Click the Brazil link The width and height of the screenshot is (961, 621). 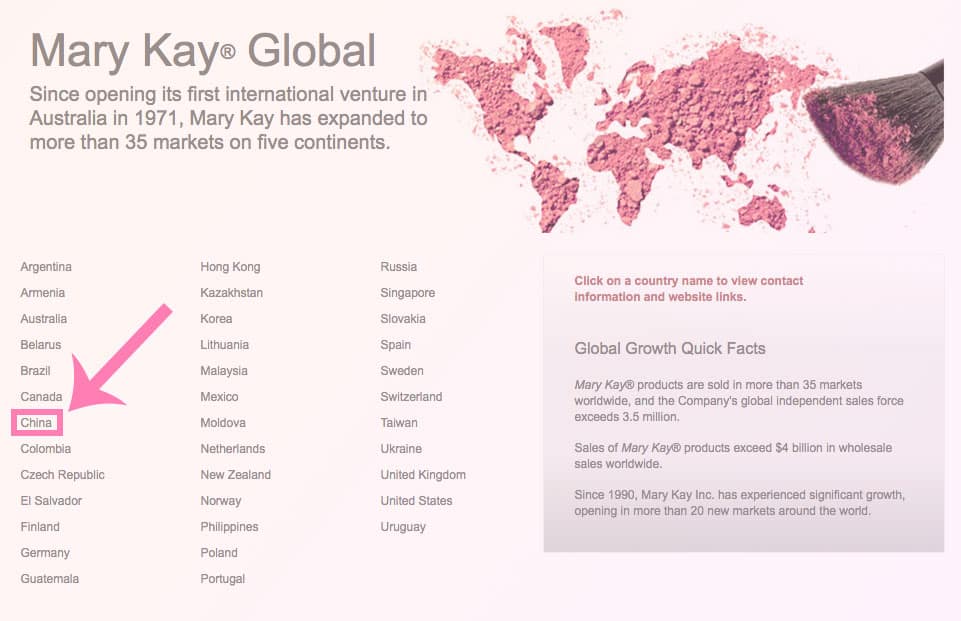point(35,371)
